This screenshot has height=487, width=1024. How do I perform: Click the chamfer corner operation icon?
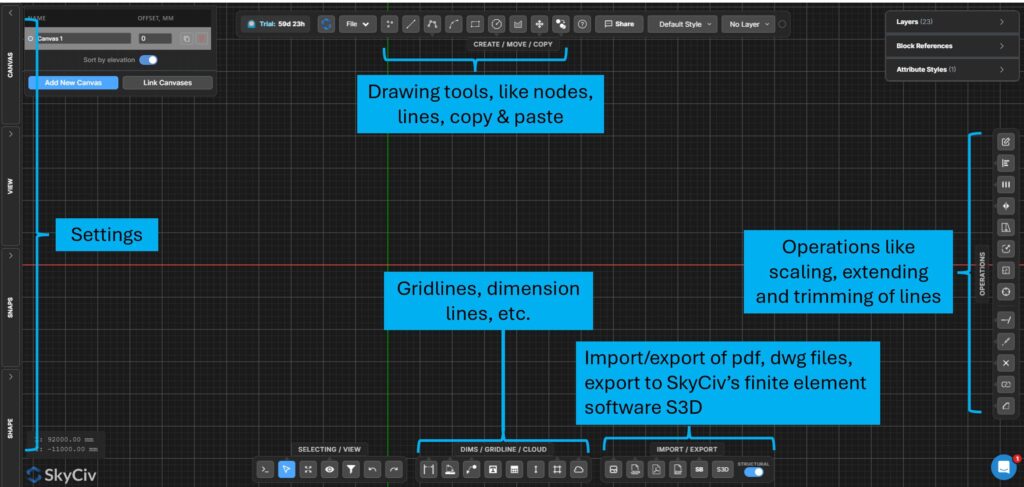pyautogui.click(x=1006, y=406)
